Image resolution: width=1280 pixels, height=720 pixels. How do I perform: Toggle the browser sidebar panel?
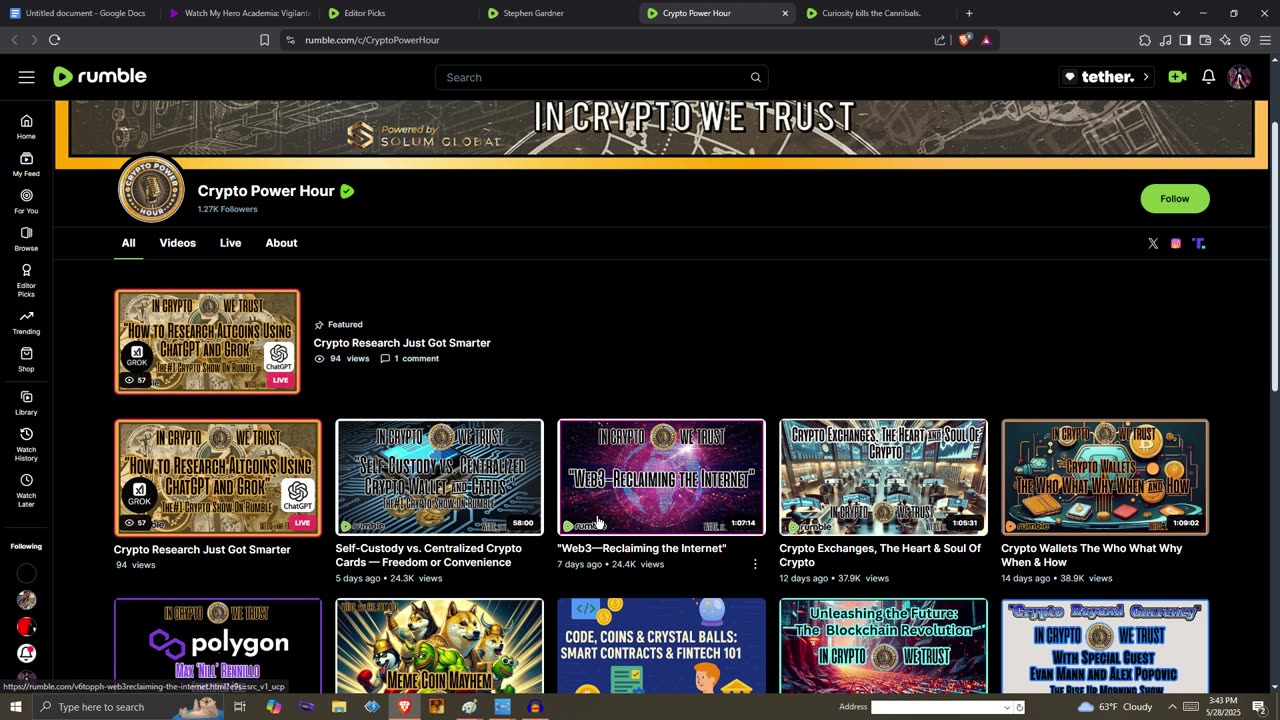[x=1185, y=40]
